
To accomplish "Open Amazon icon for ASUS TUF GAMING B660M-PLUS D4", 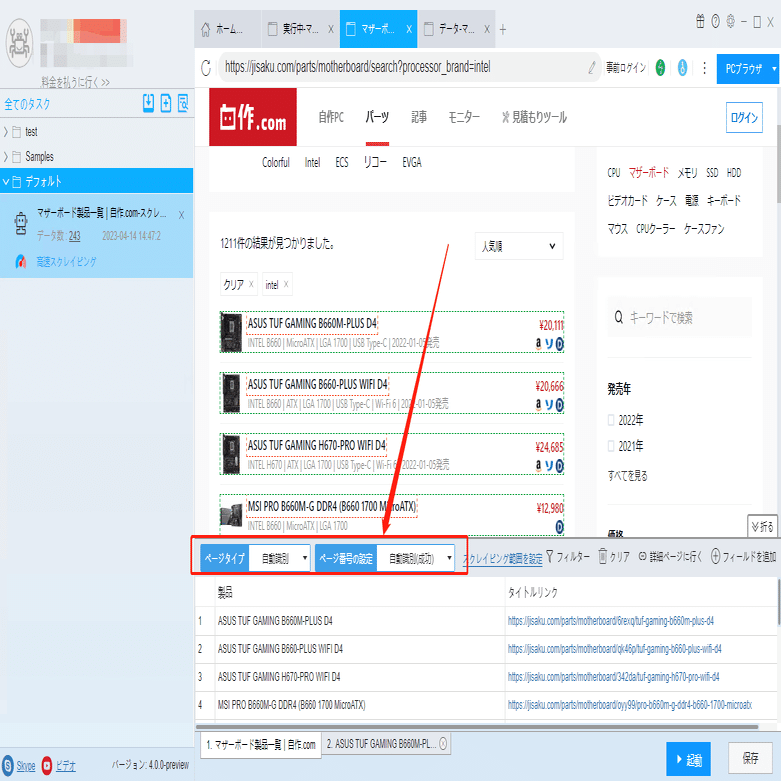I will click(x=538, y=343).
